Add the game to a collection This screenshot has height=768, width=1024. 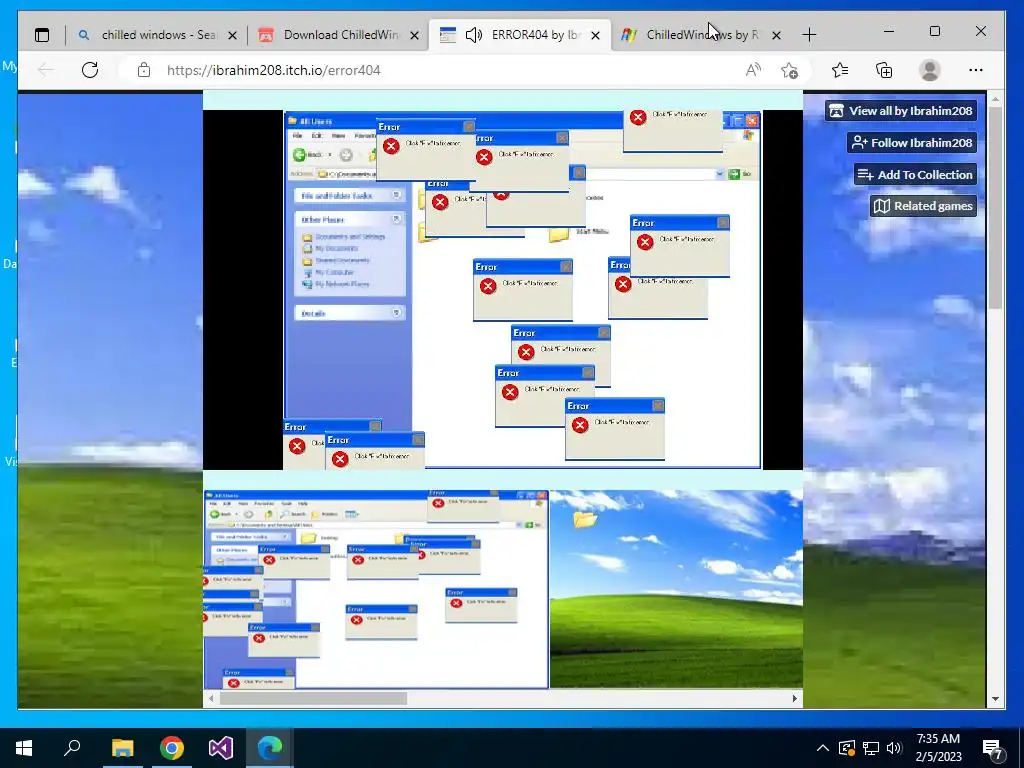(916, 174)
